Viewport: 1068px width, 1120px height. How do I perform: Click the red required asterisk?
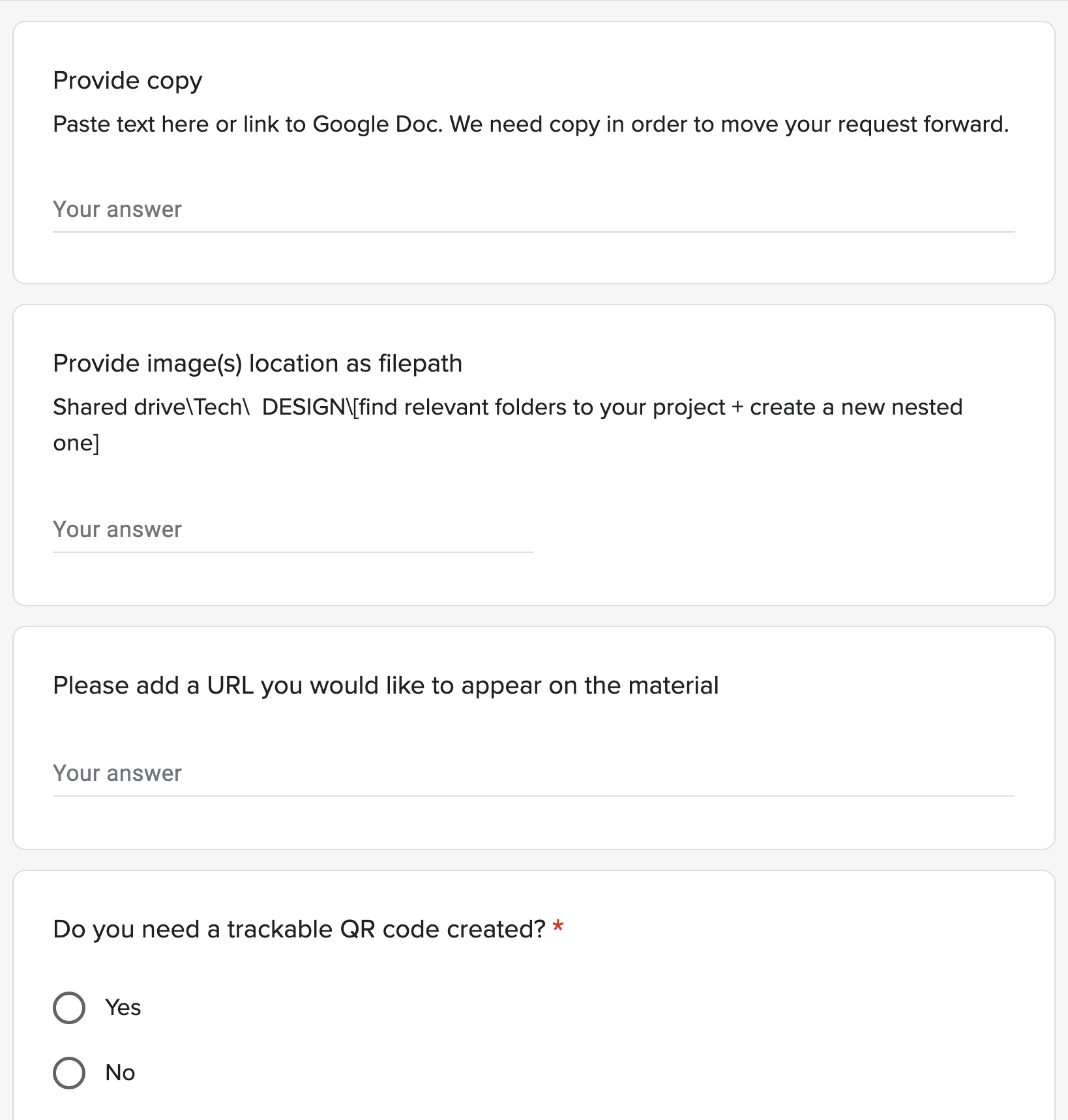coord(558,927)
